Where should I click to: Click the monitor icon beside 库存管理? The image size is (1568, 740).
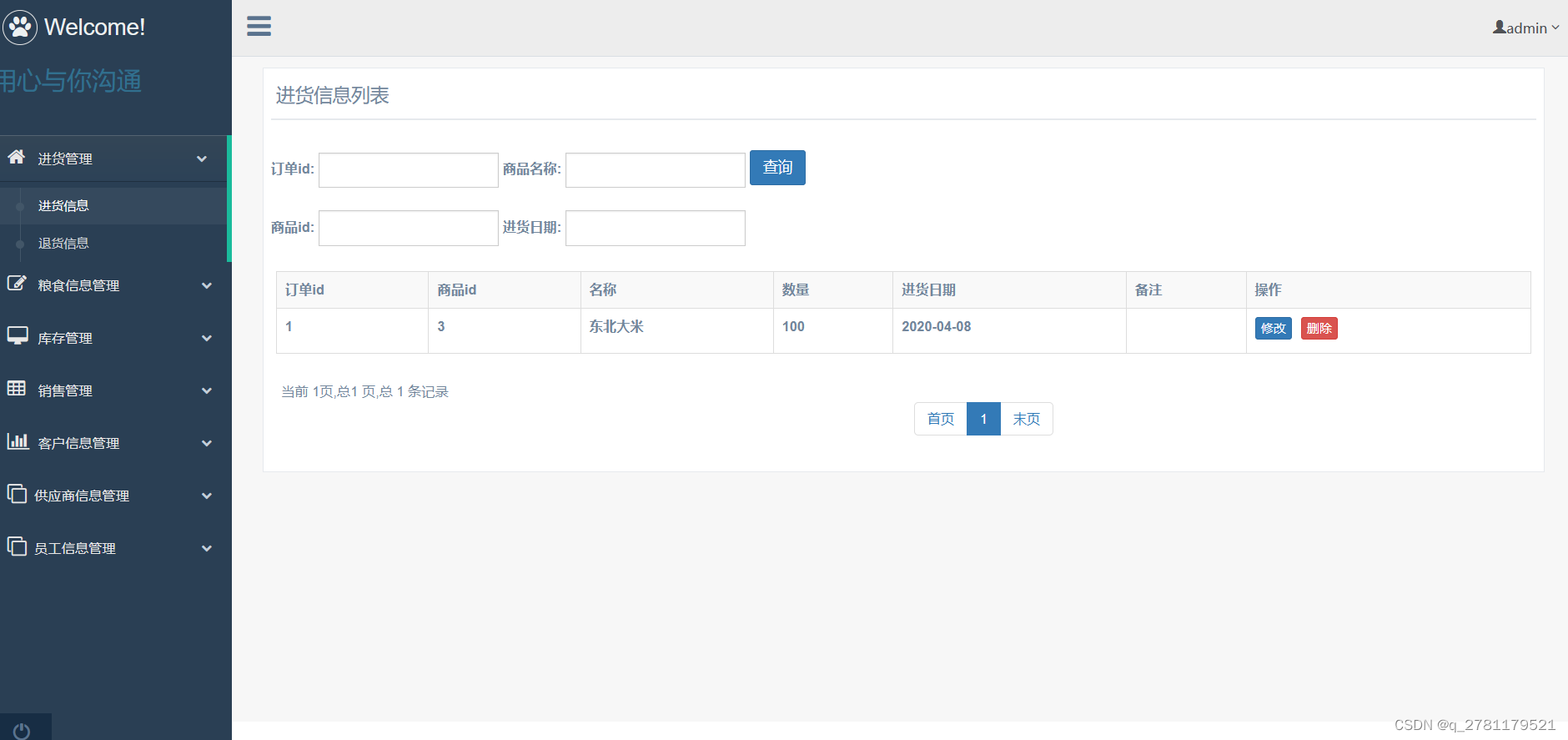[18, 336]
